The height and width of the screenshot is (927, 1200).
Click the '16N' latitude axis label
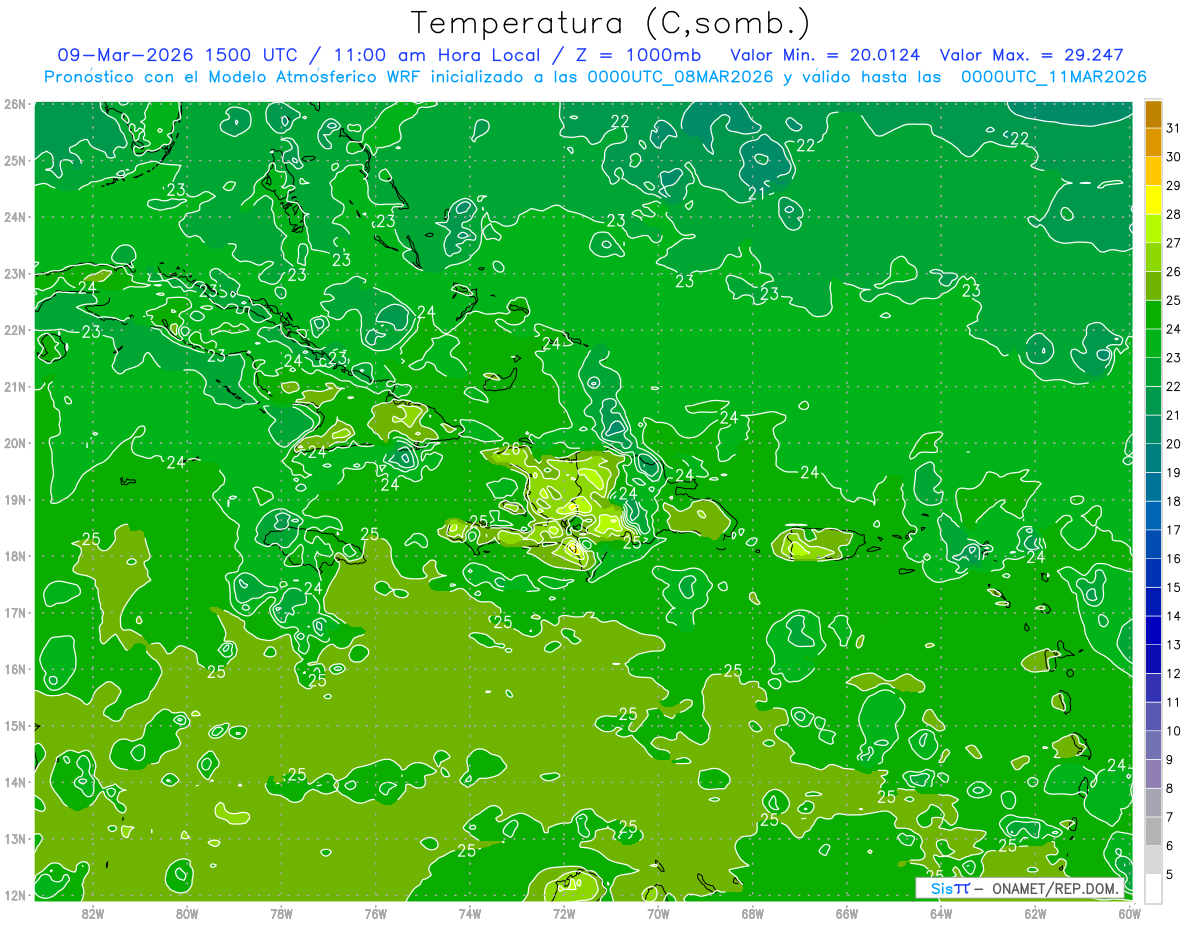(x=14, y=669)
